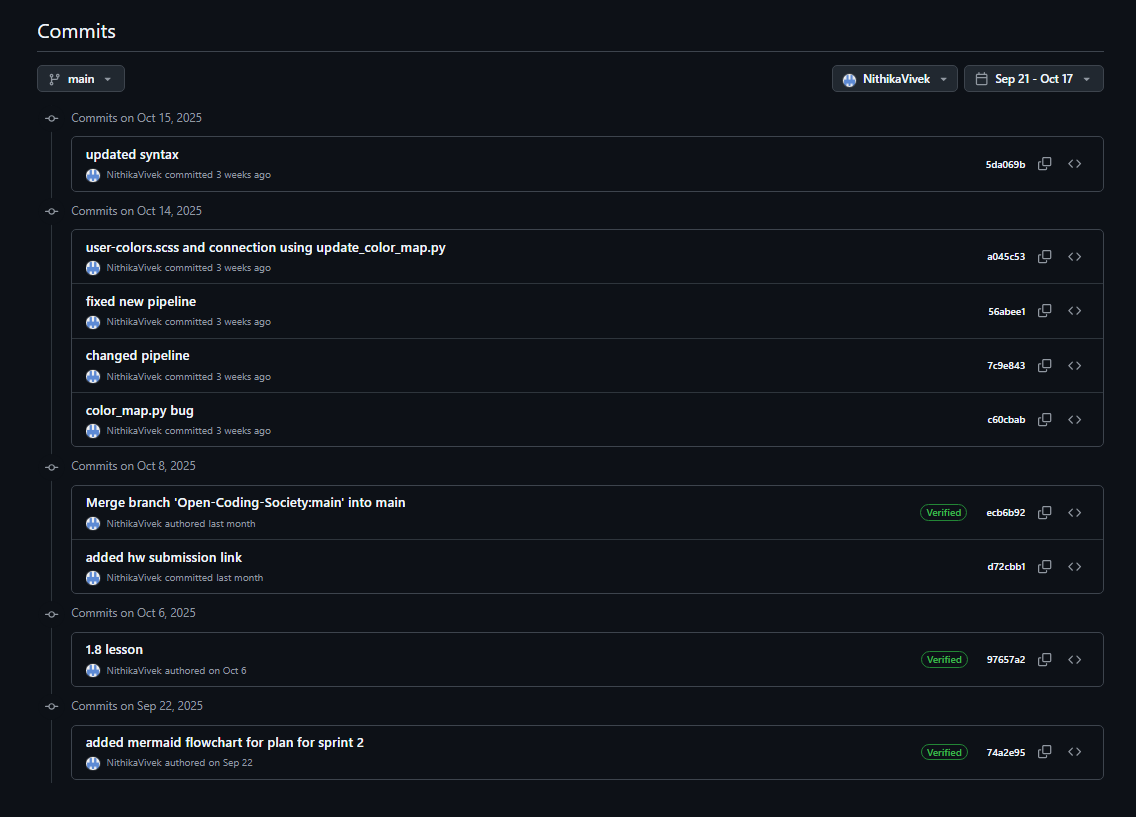
Task: Click the Verified badge on commit 74a2e95
Action: (944, 753)
